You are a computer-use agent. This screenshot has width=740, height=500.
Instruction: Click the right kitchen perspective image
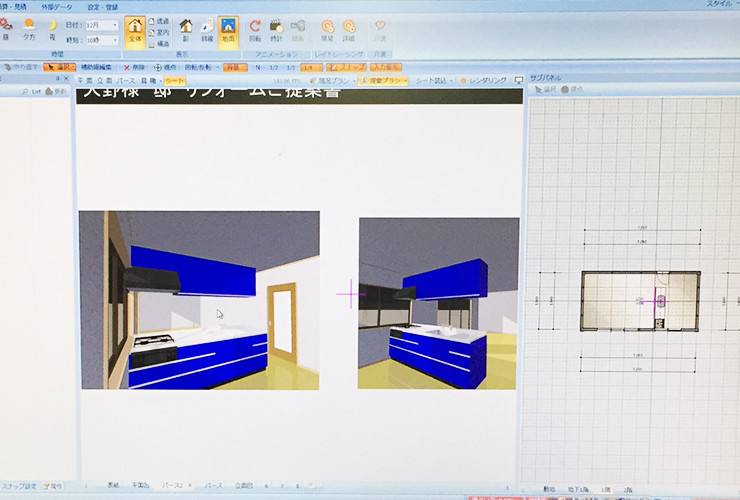tap(438, 304)
